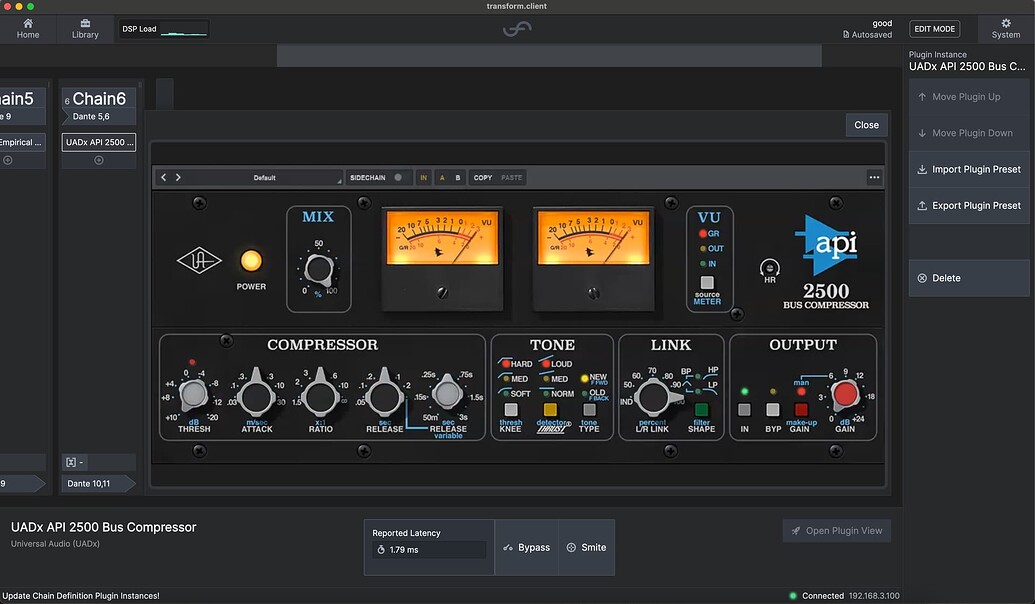The image size is (1035, 604).
Task: Switch to the Library tab
Action: tap(85, 28)
